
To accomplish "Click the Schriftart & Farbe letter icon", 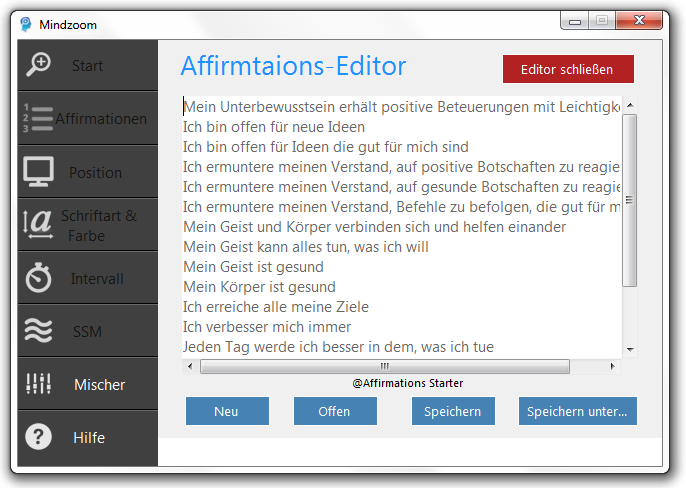I will (38, 224).
